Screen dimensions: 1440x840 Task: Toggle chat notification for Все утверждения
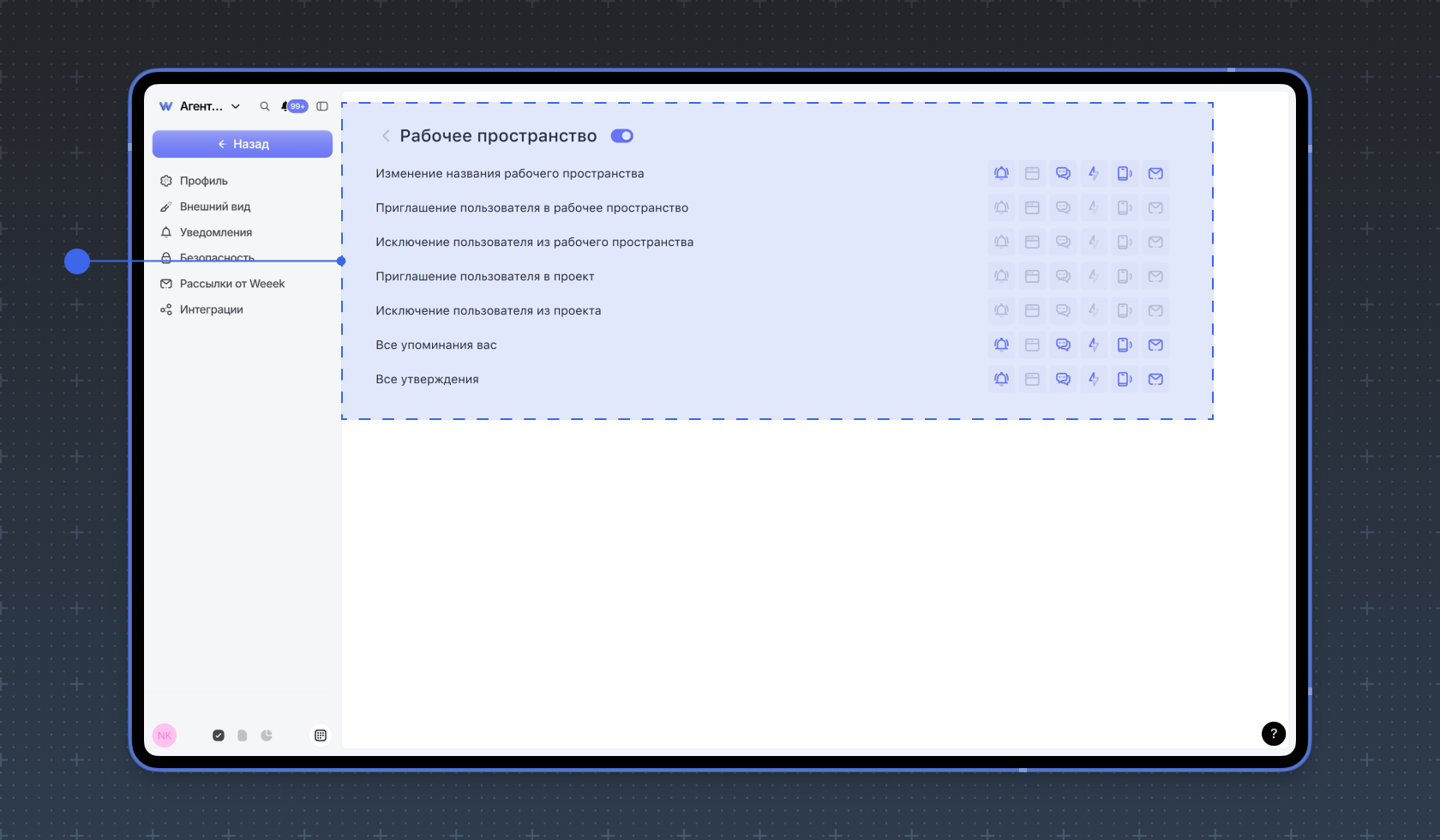click(1063, 379)
